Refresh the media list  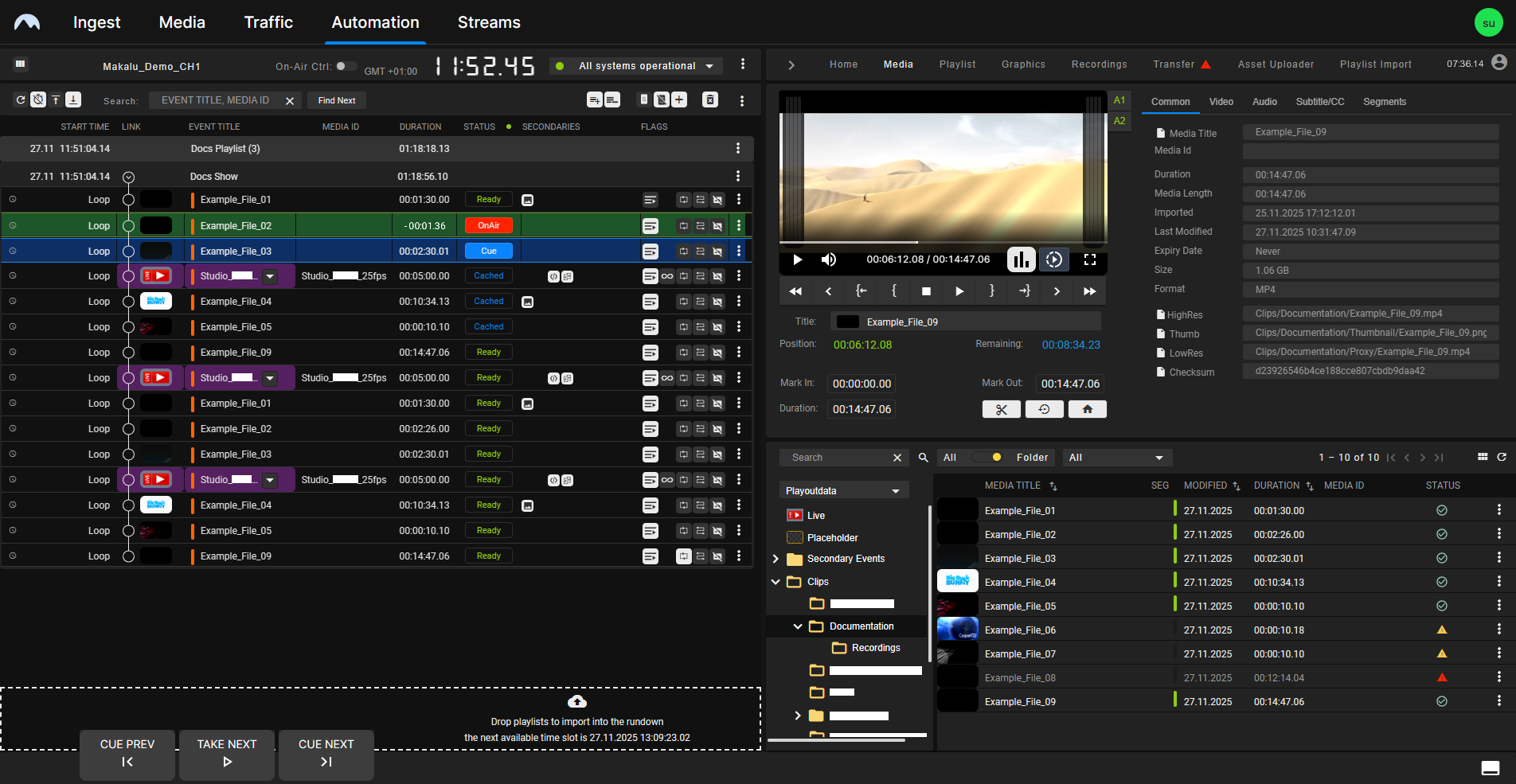tap(1502, 457)
